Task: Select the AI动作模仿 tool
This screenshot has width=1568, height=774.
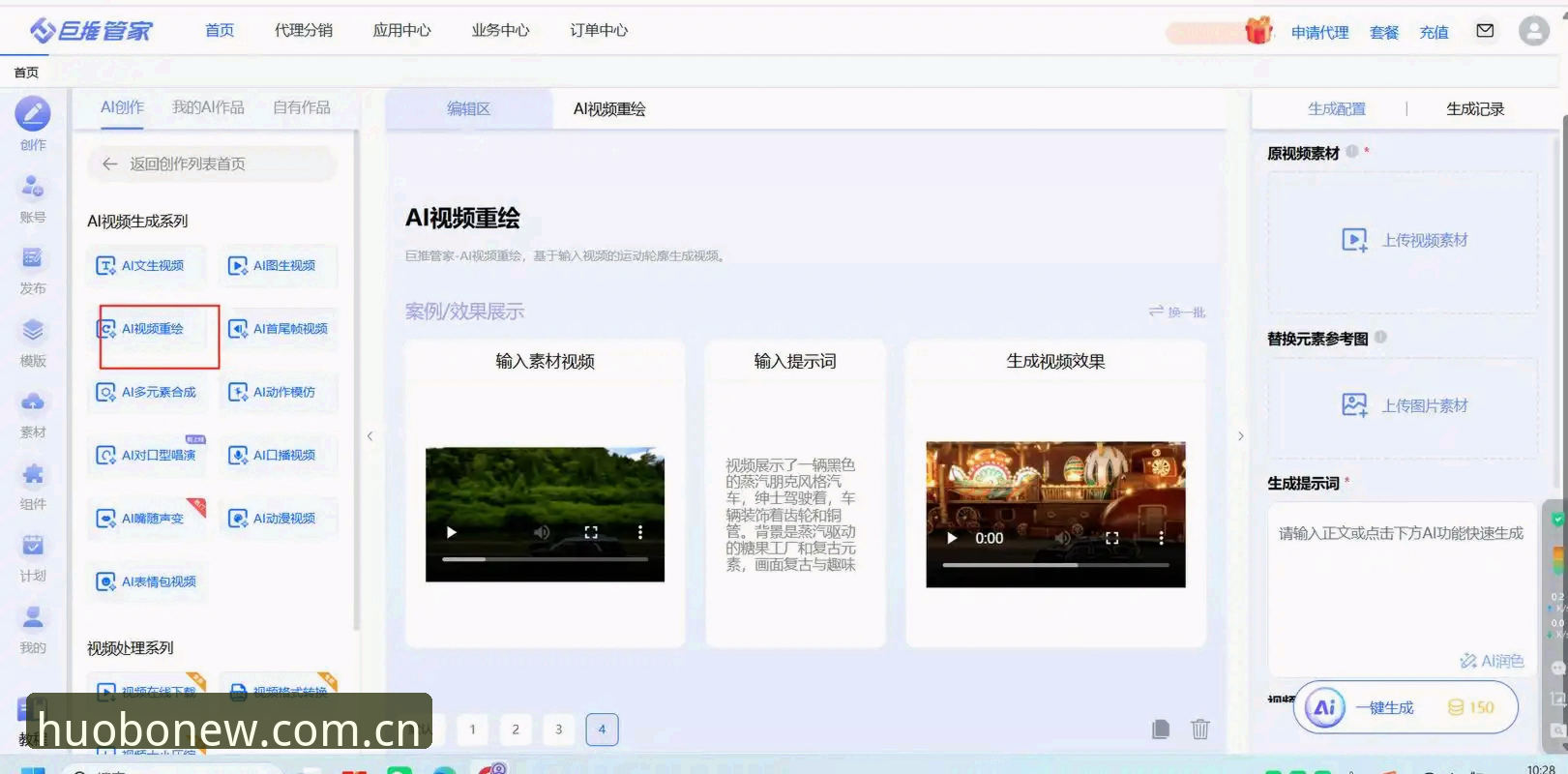Action: point(279,393)
